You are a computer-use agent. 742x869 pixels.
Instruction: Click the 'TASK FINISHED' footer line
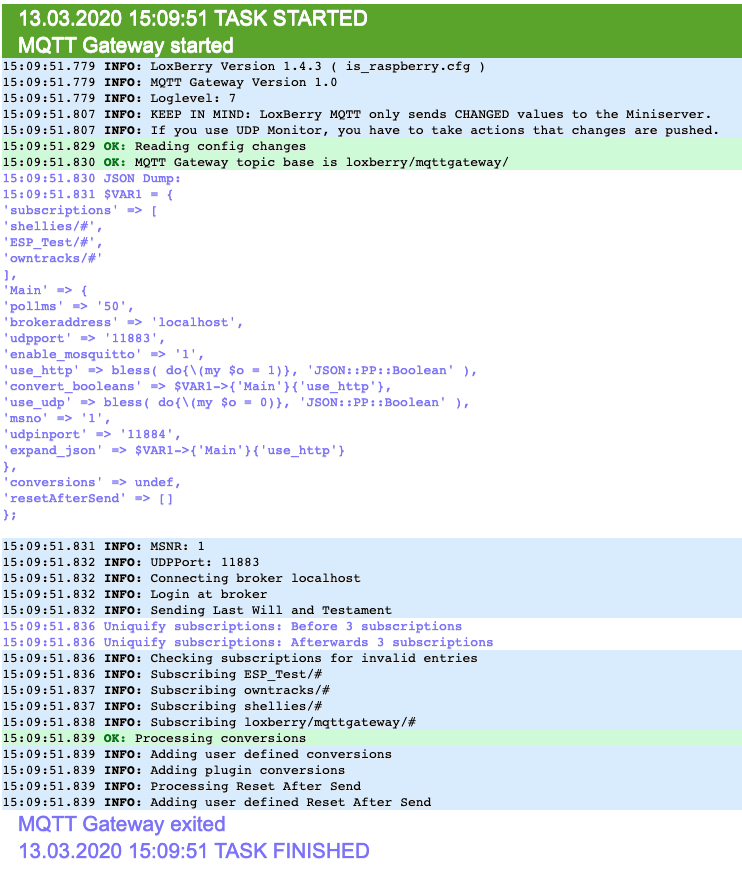194,851
